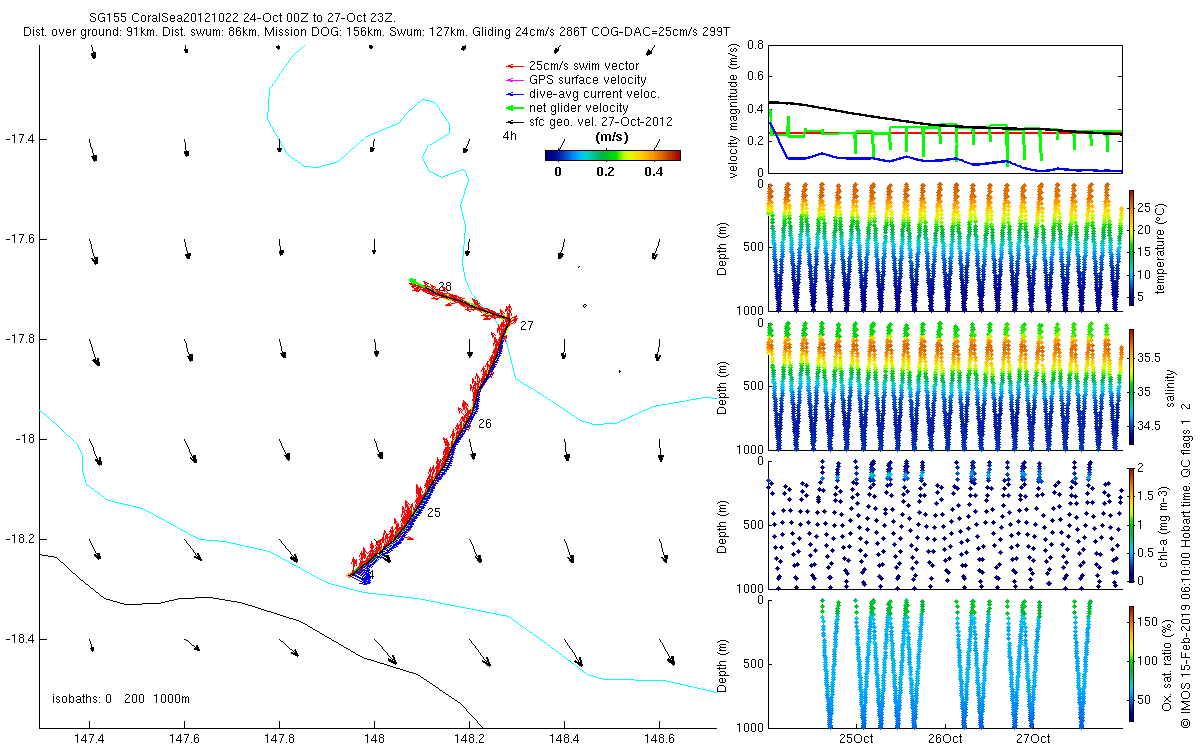This screenshot has width=1200, height=750.
Task: Click the '0.2' tick under the map colorbar
Action: click(x=605, y=171)
